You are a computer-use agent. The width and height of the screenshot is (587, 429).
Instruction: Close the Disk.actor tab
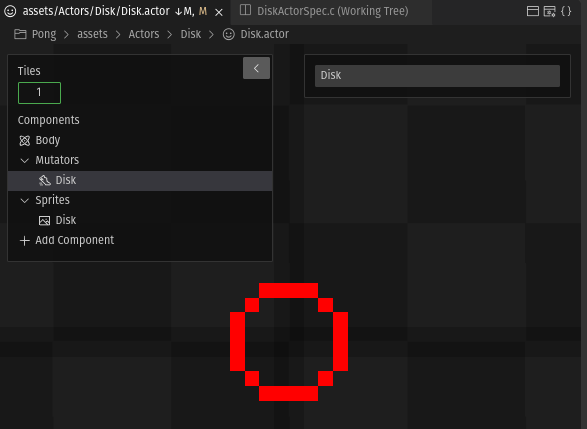219,12
